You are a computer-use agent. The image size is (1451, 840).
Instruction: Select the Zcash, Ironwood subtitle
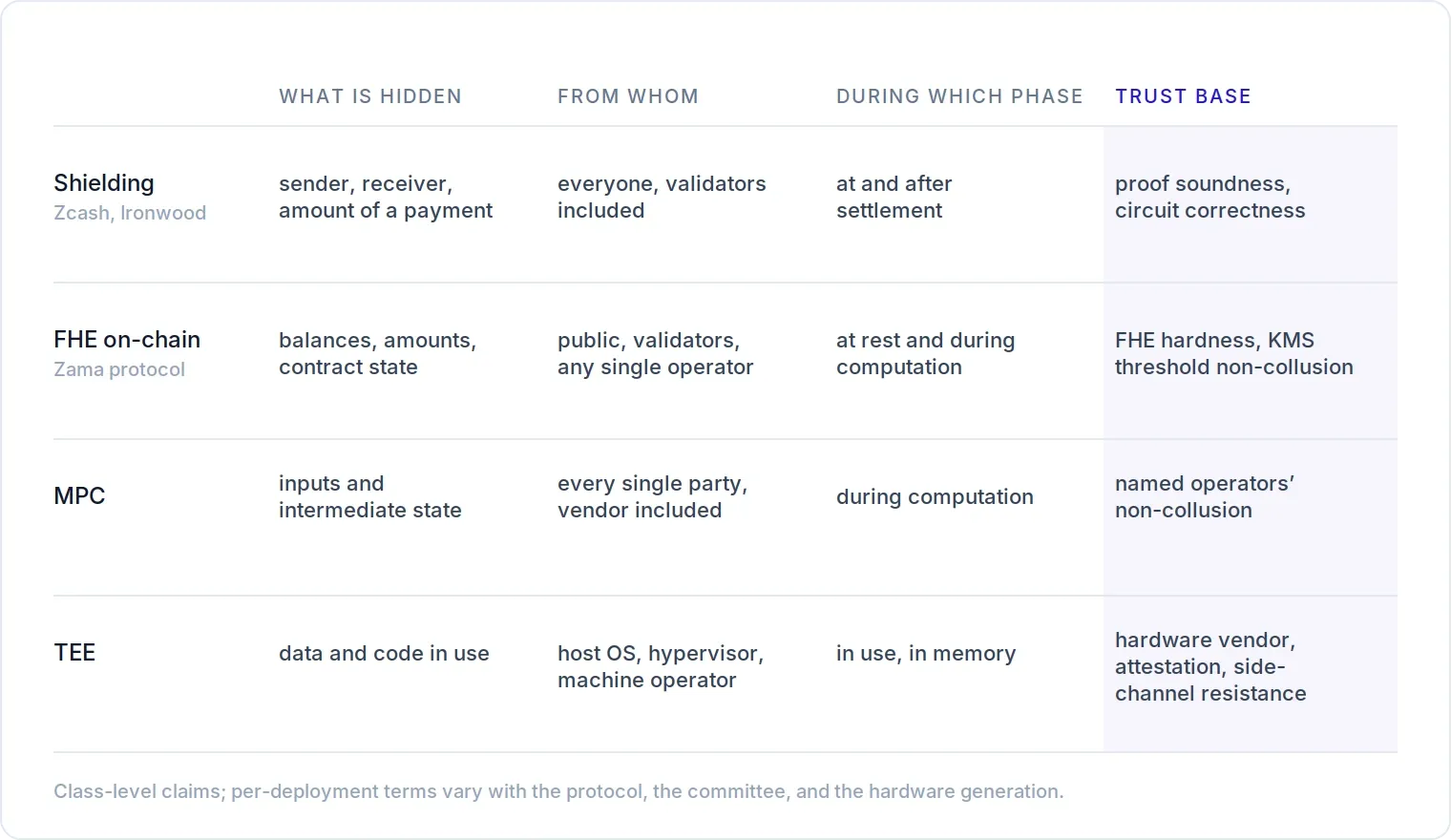click(130, 213)
